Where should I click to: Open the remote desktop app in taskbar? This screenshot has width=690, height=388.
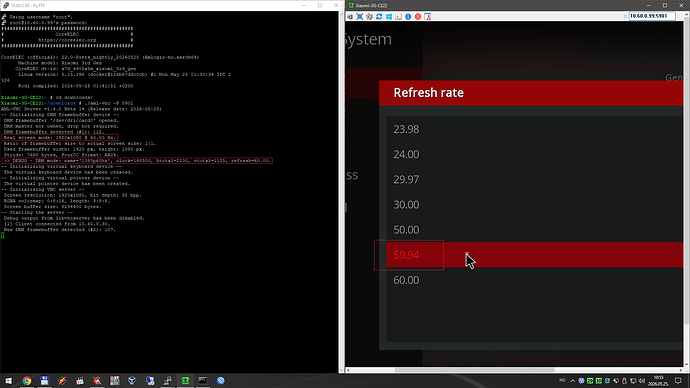(x=150, y=381)
